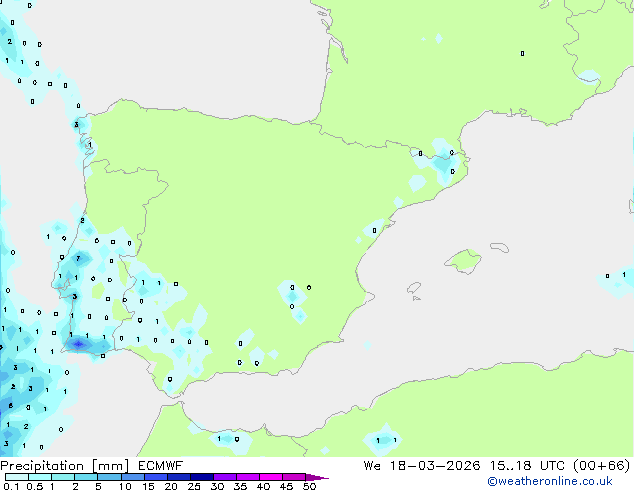Image resolution: width=634 pixels, height=490 pixels.
Task: Click the rain patch over northeastern Spain Pyrenees
Action: coord(440,160)
